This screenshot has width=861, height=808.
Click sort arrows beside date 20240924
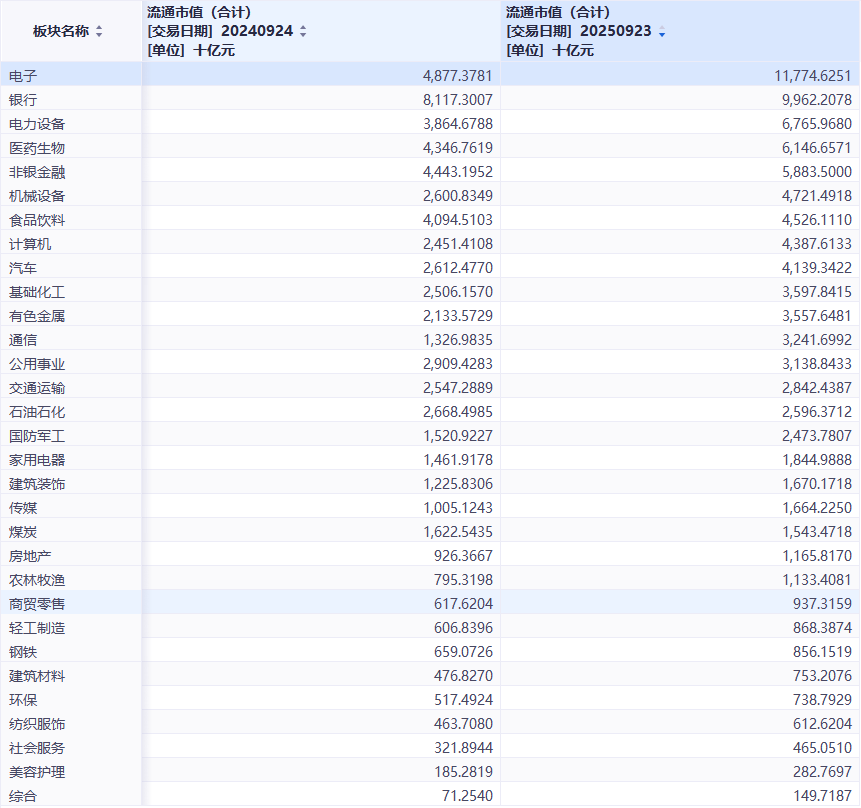tap(303, 32)
